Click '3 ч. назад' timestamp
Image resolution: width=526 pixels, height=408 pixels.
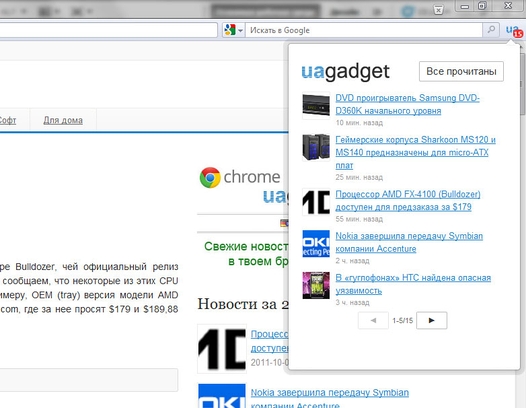[x=352, y=302]
